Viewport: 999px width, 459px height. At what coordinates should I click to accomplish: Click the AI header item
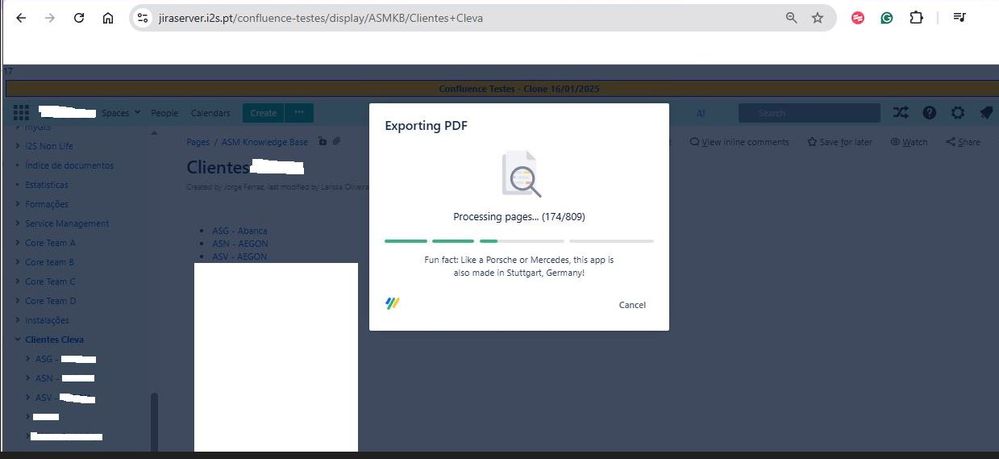[x=700, y=113]
